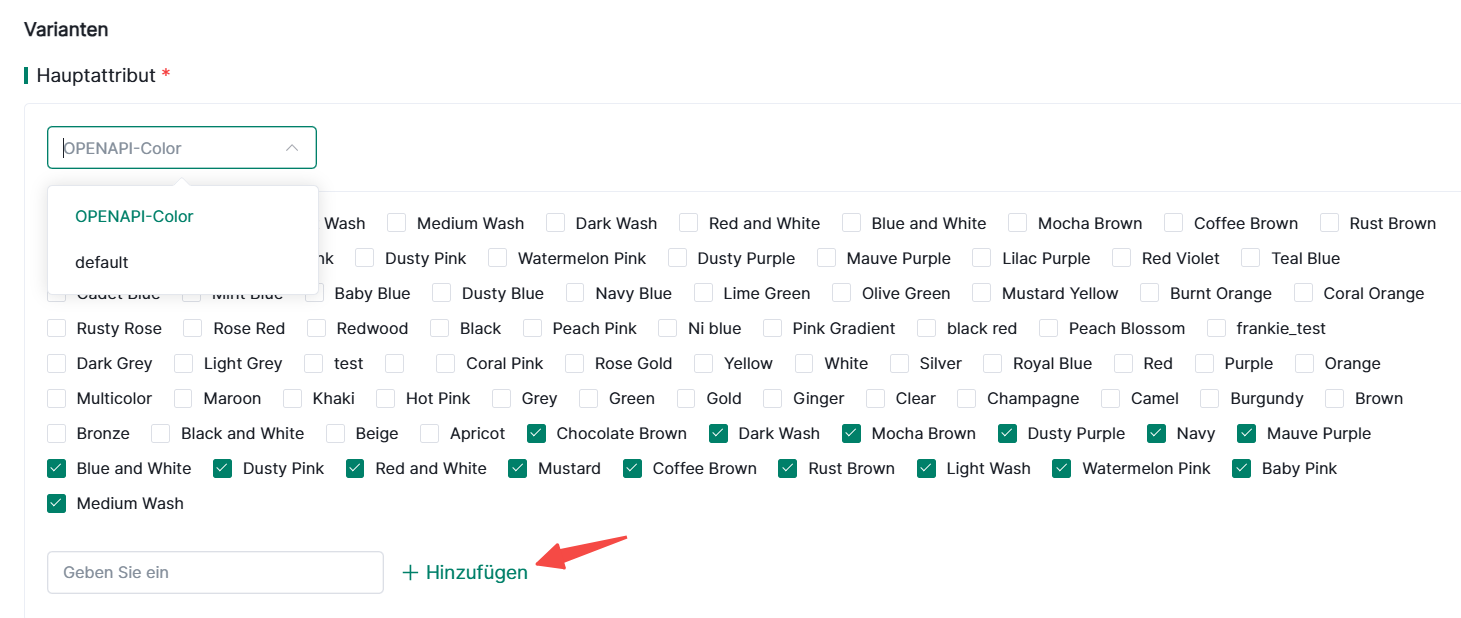Uncheck the Baby Pink checkbox

point(1242,469)
